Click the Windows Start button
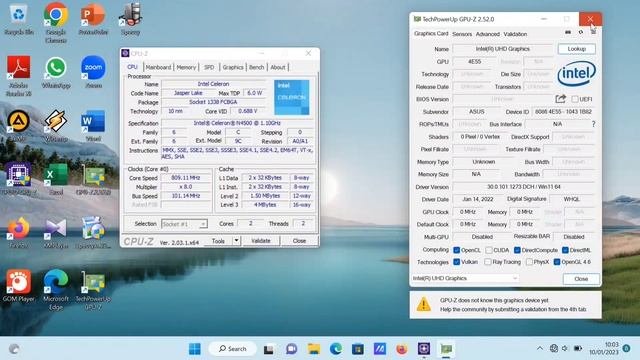Screen dimensions: 640x360 tap(195, 349)
